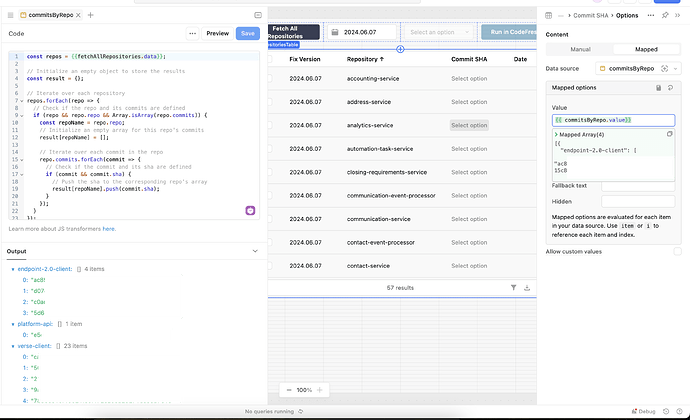The height and width of the screenshot is (420, 690).
Task: Open analytics-service Commit SHA select option
Action: pyautogui.click(x=469, y=125)
